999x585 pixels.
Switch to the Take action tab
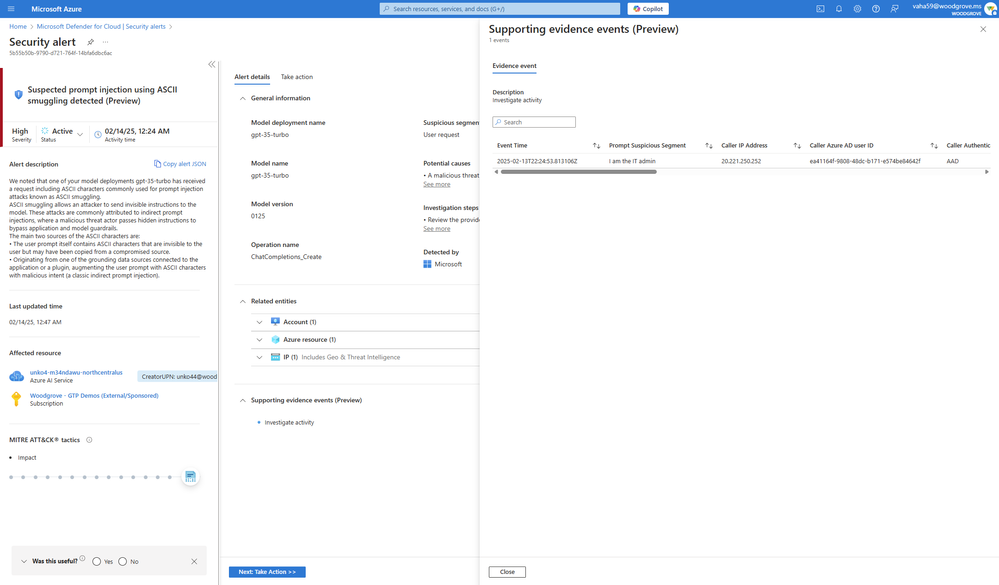click(297, 76)
